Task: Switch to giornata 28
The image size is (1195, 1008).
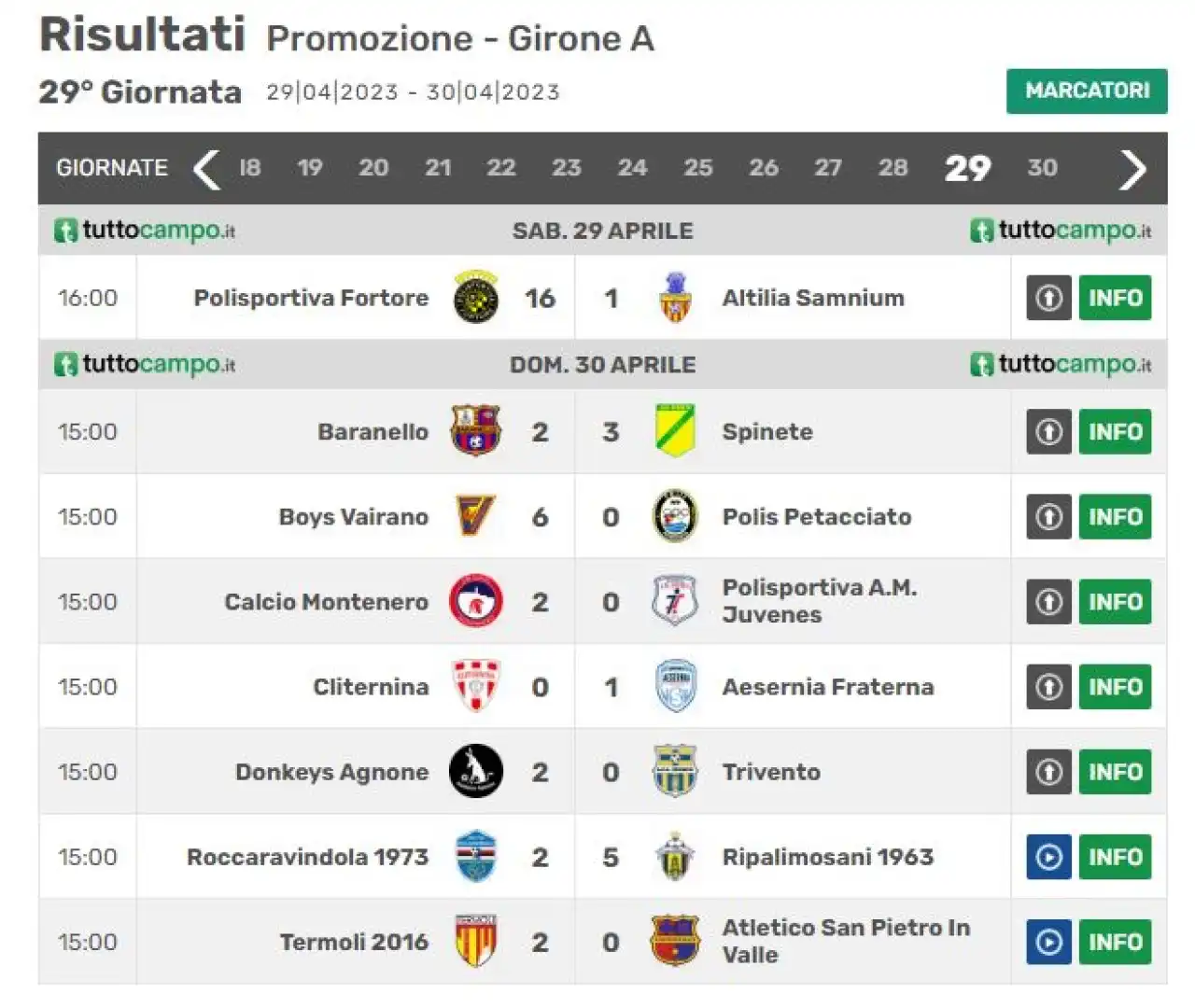Action: click(893, 168)
